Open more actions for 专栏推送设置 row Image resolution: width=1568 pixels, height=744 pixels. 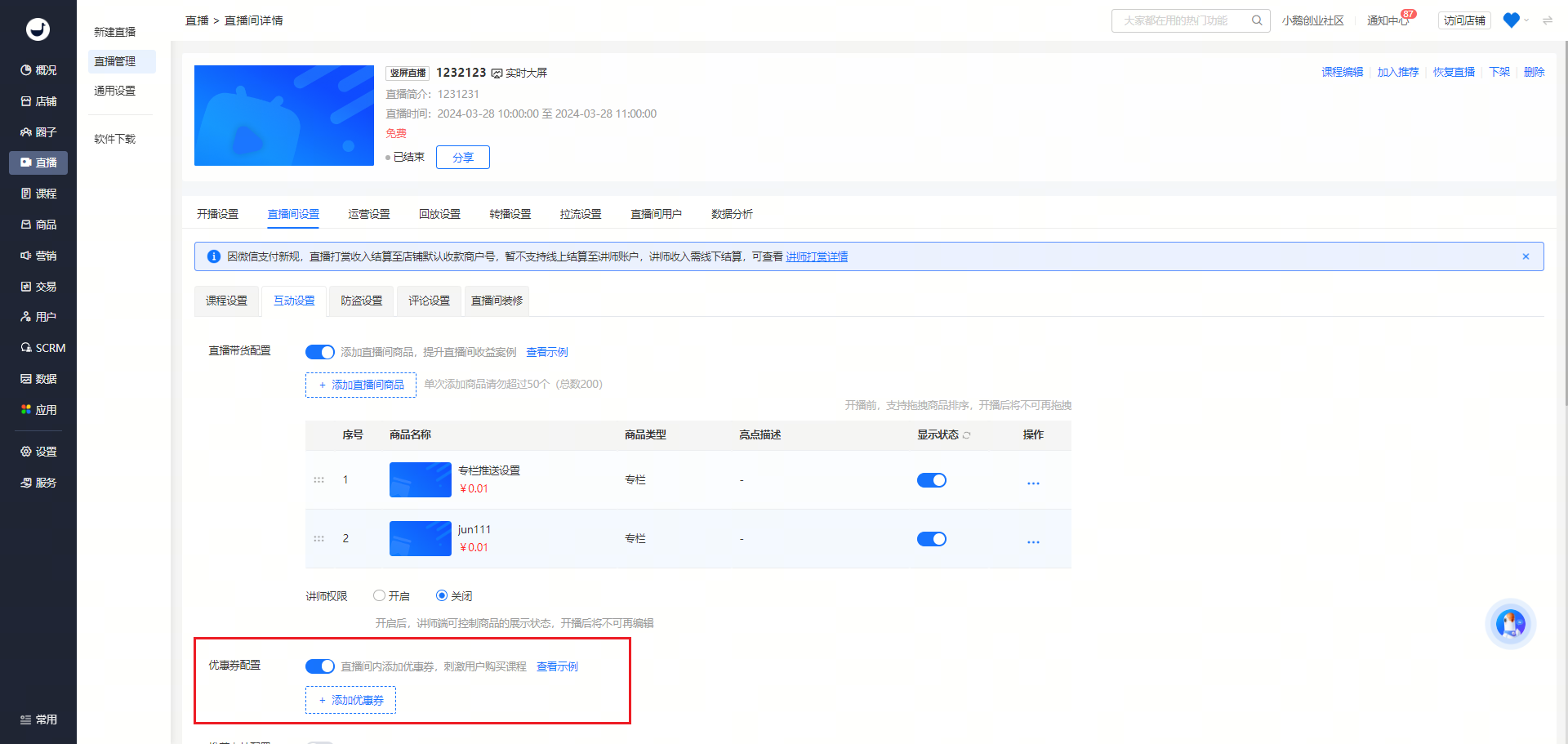click(x=1033, y=483)
